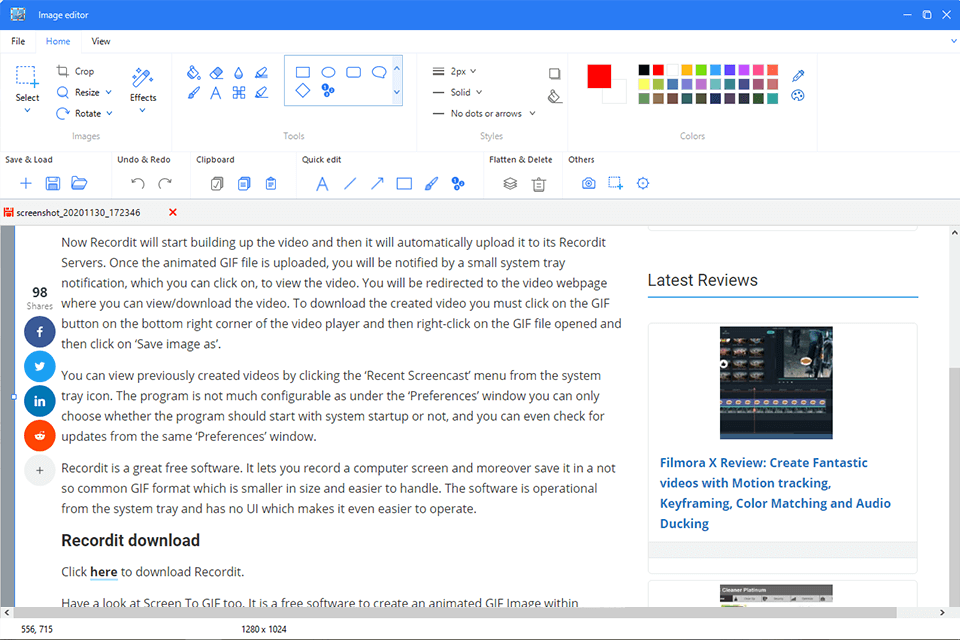
Task: Select the Eraser tool
Action: [216, 72]
